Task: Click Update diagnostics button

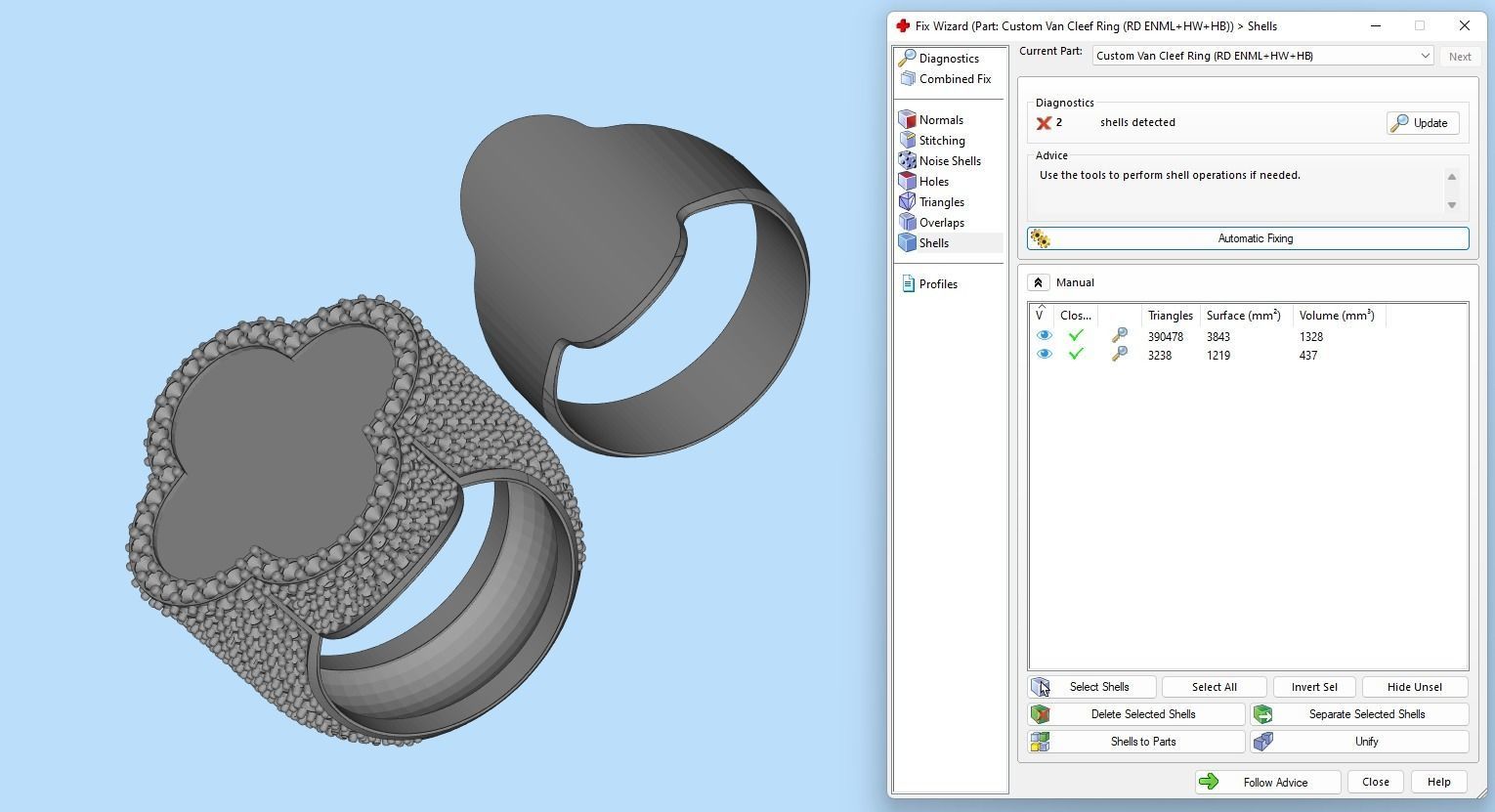Action: coord(1423,123)
